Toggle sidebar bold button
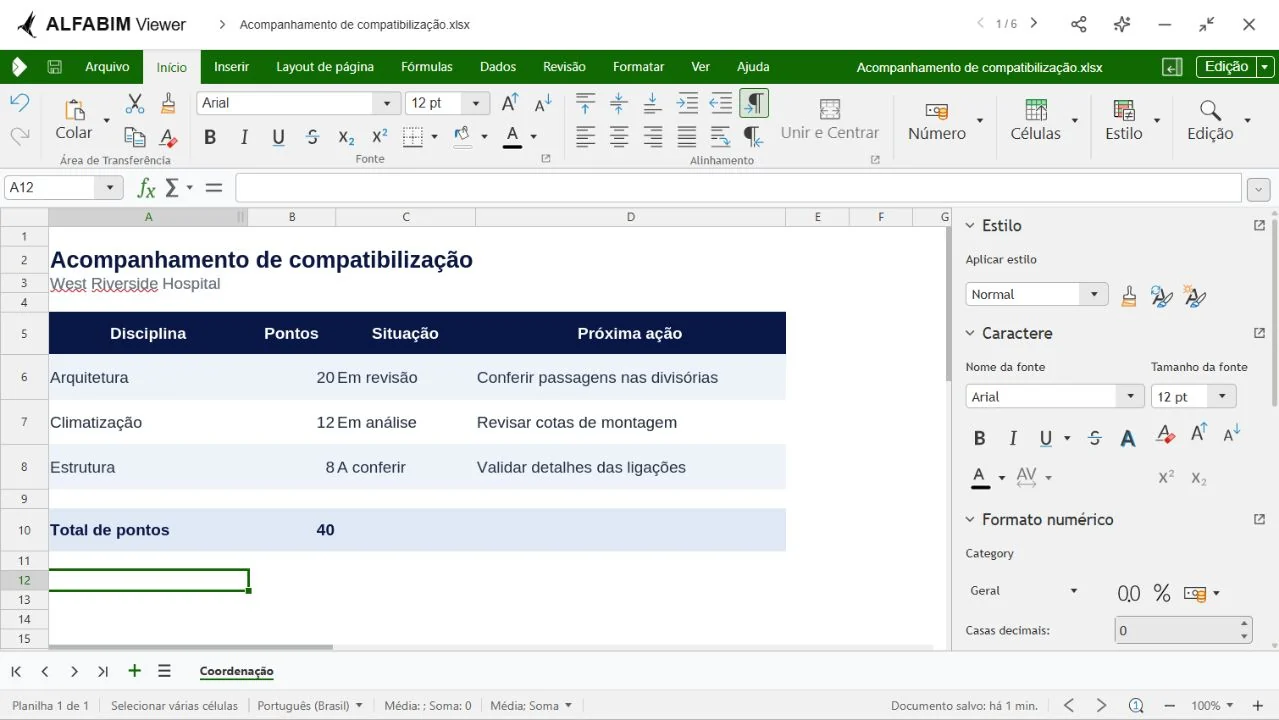1279x720 pixels. click(979, 438)
